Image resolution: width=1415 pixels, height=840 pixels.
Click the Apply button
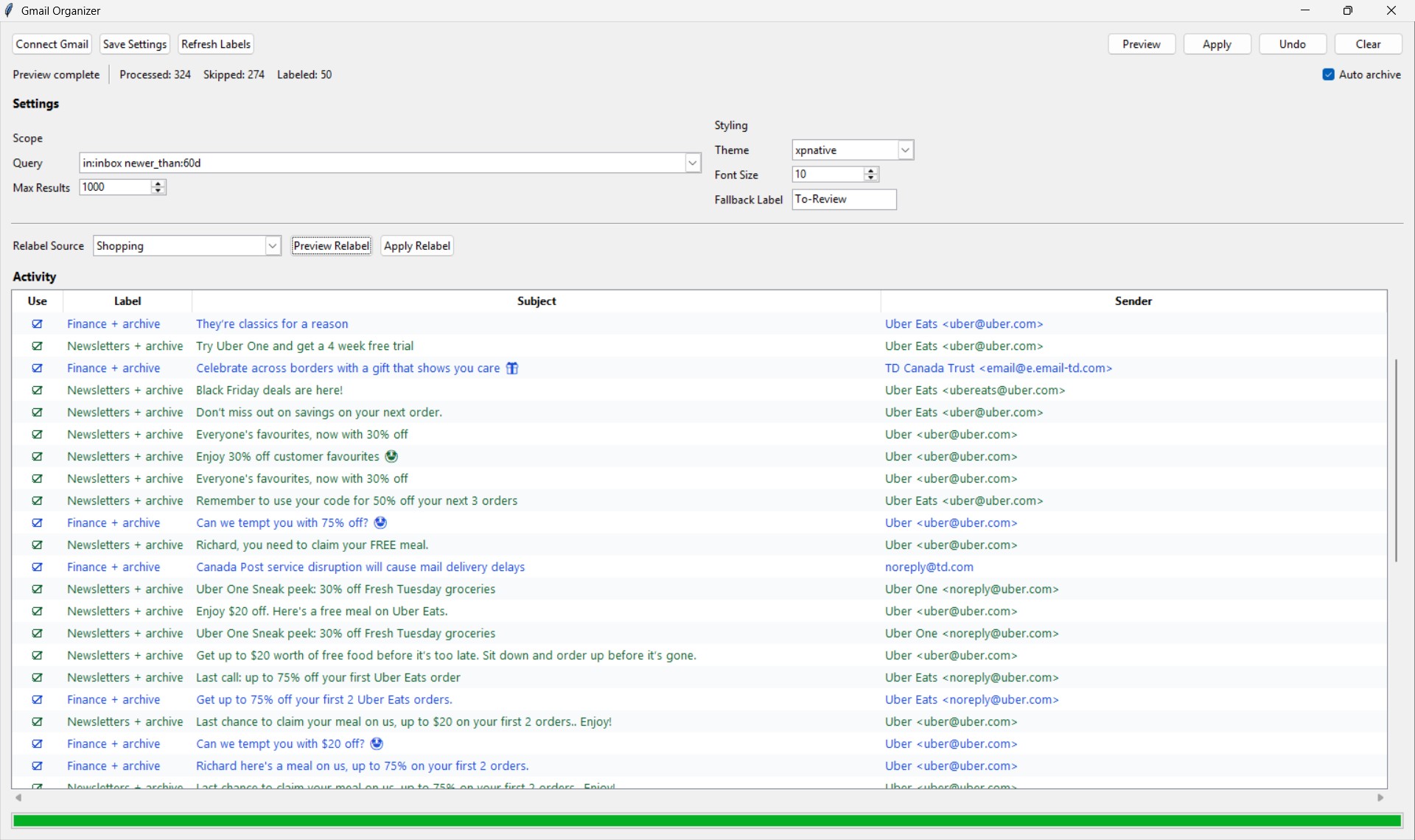click(x=1217, y=44)
